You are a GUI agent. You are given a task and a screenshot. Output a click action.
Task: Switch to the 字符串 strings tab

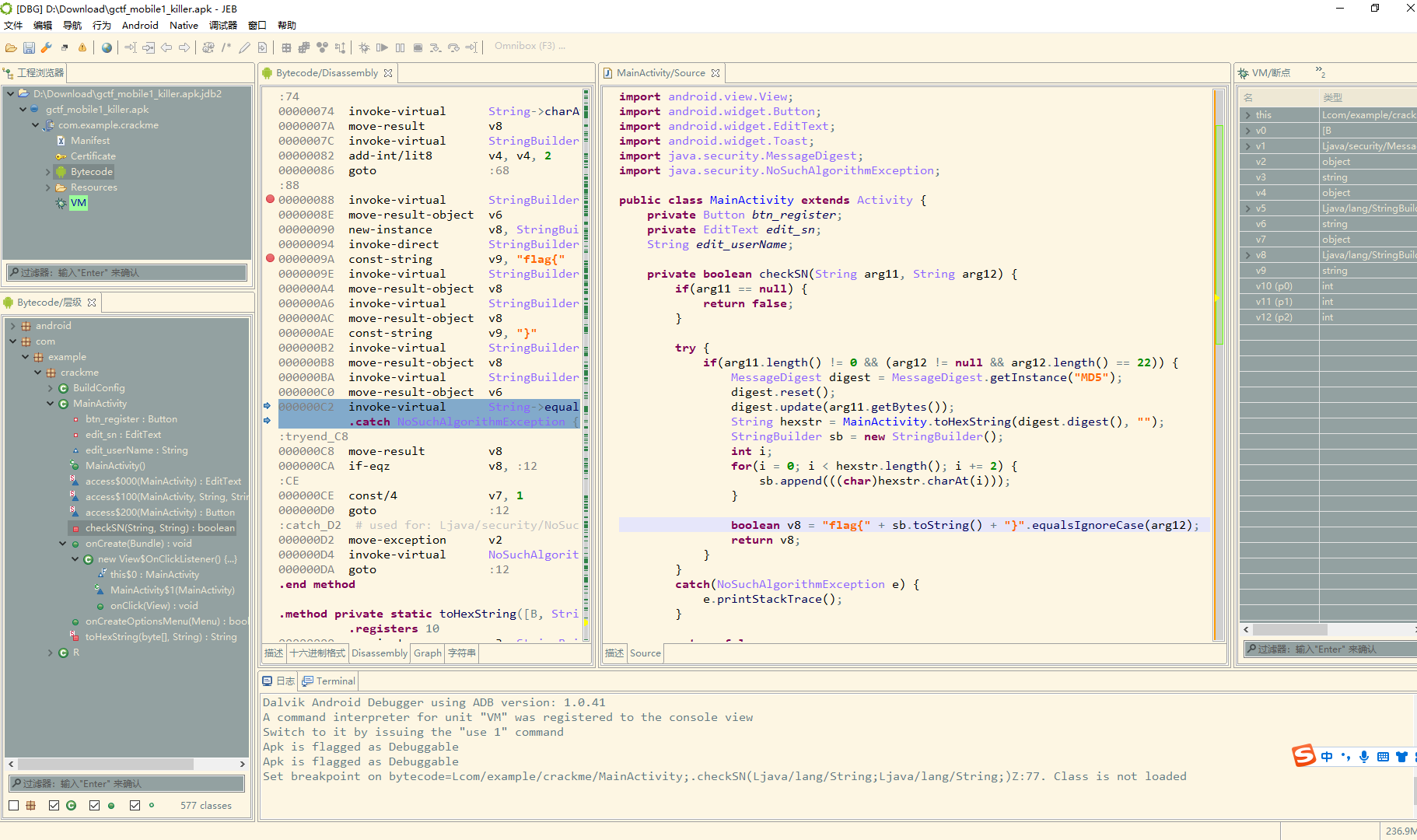pos(462,653)
